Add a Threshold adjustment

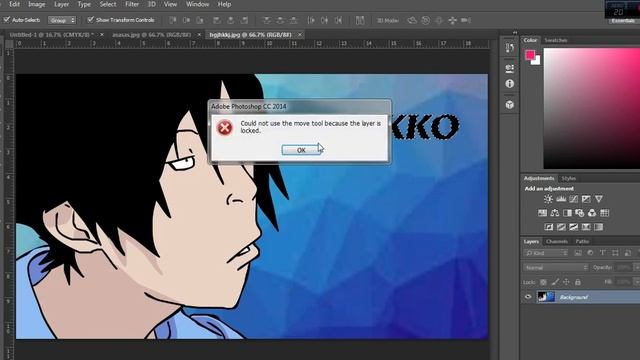(x=573, y=227)
